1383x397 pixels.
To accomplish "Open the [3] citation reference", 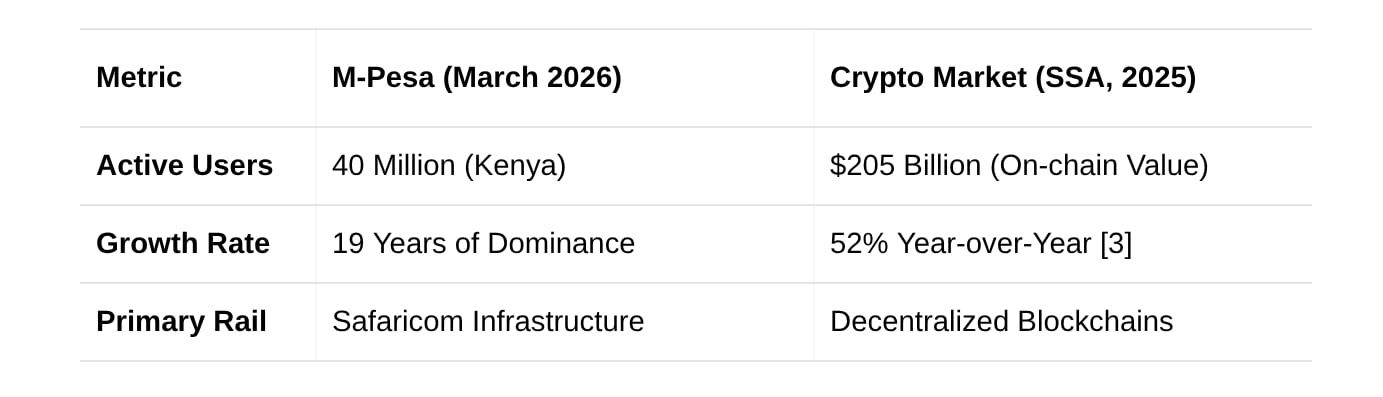I will [x=1116, y=244].
